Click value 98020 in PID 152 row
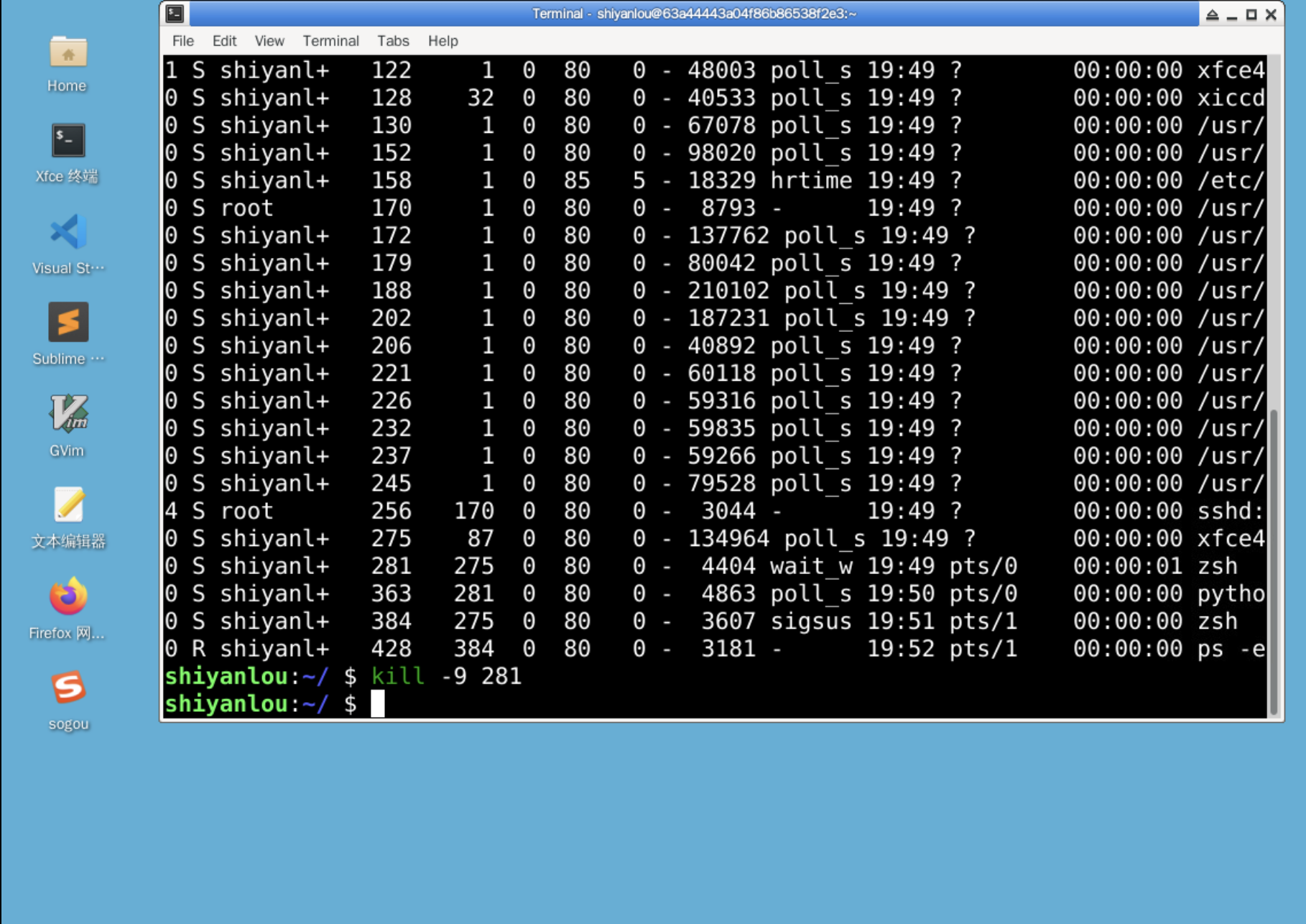 (x=722, y=153)
